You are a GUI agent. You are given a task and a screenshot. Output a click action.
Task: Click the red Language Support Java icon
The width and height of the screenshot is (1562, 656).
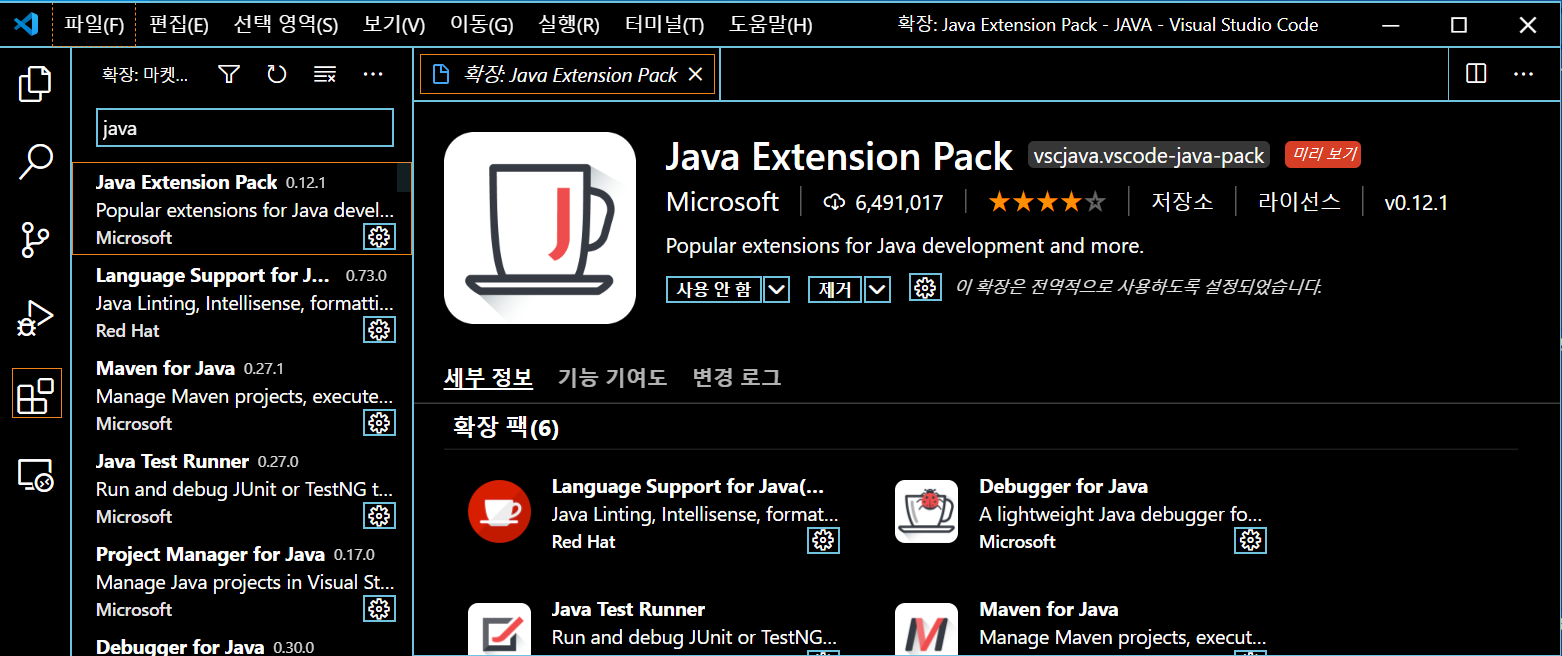499,512
